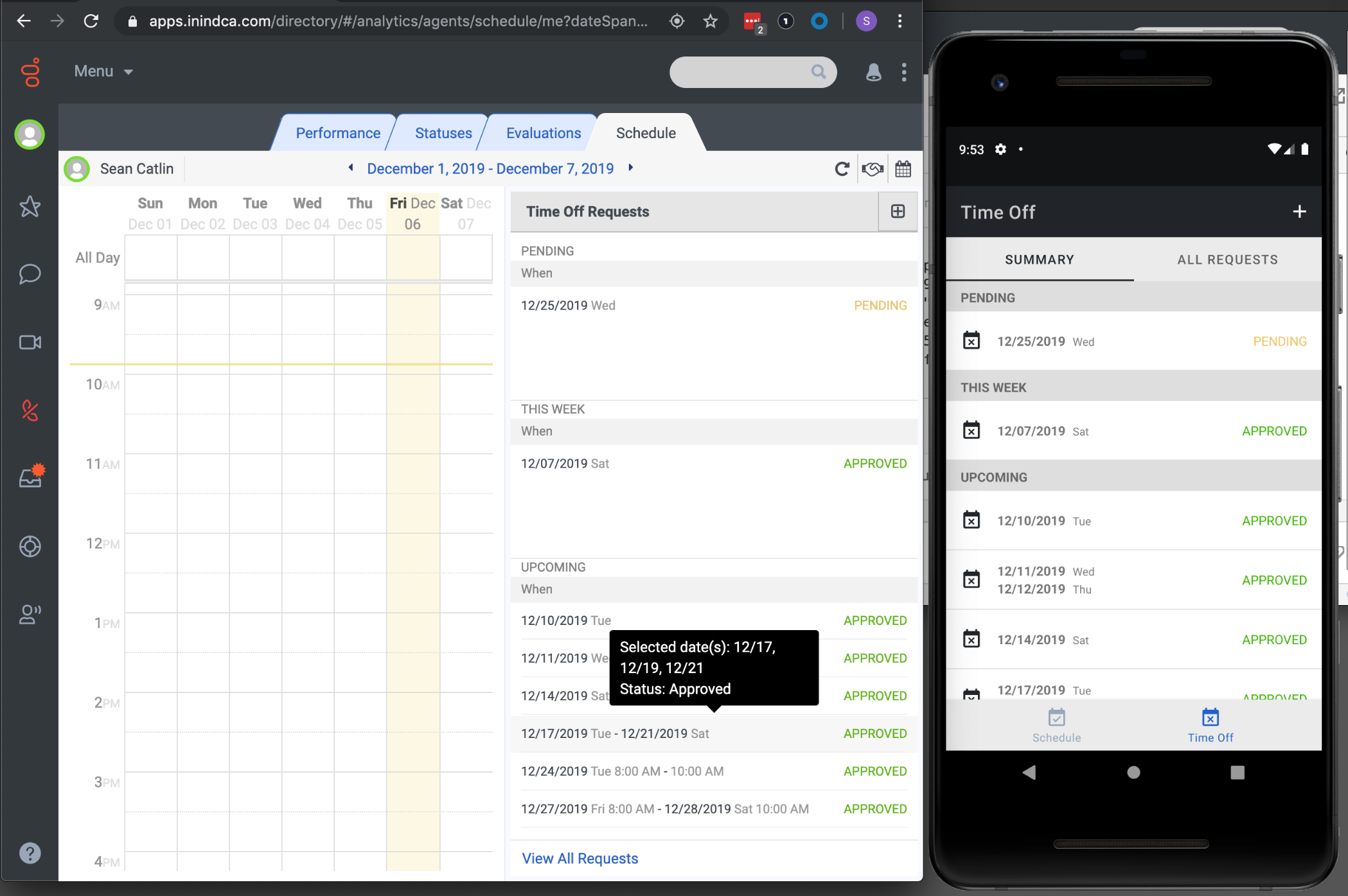Go to next week arrow
Viewport: 1348px width, 896px height.
point(631,168)
